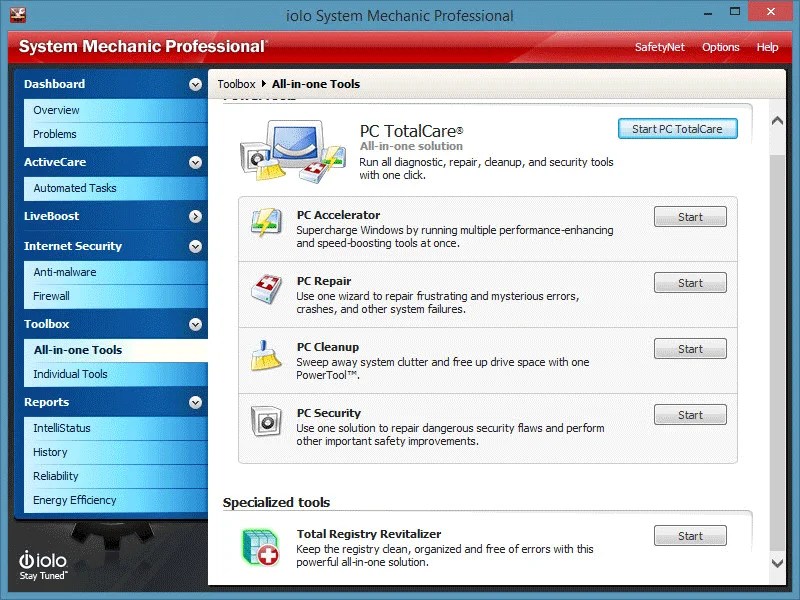Click the Toolbox breadcrumb
The image size is (800, 600).
tap(236, 84)
